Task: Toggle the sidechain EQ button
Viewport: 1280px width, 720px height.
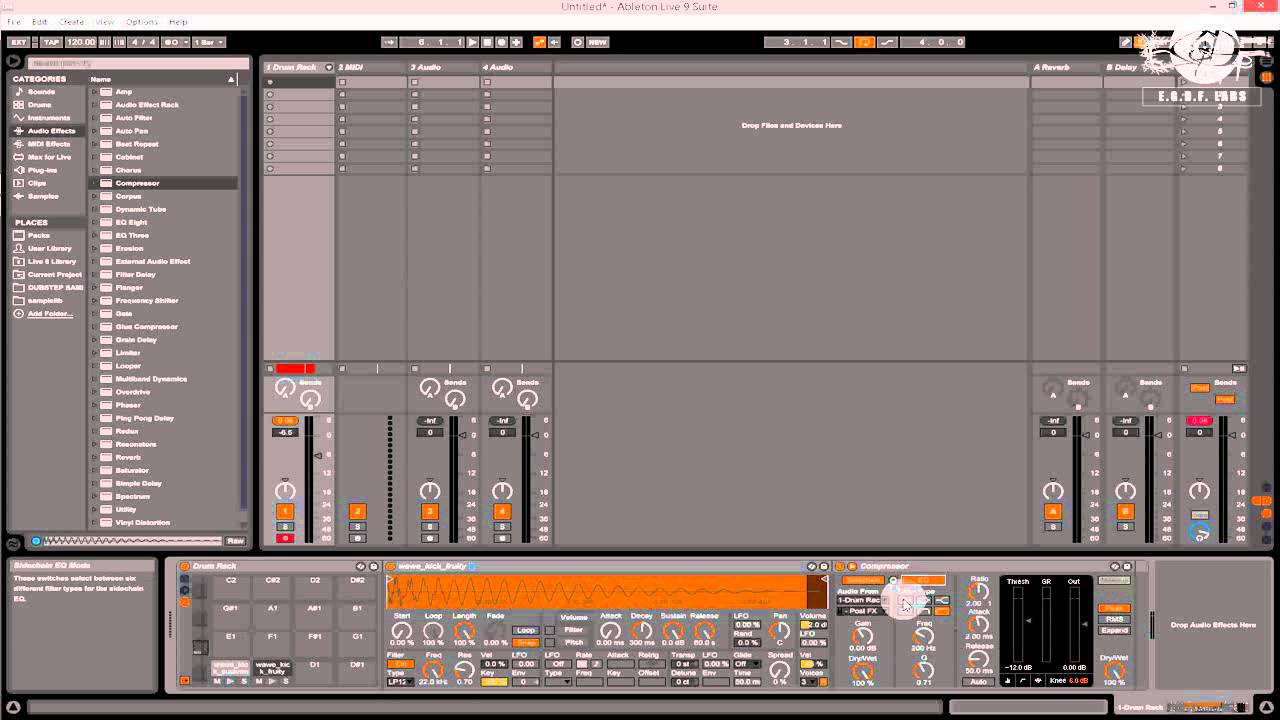Action: click(x=923, y=580)
